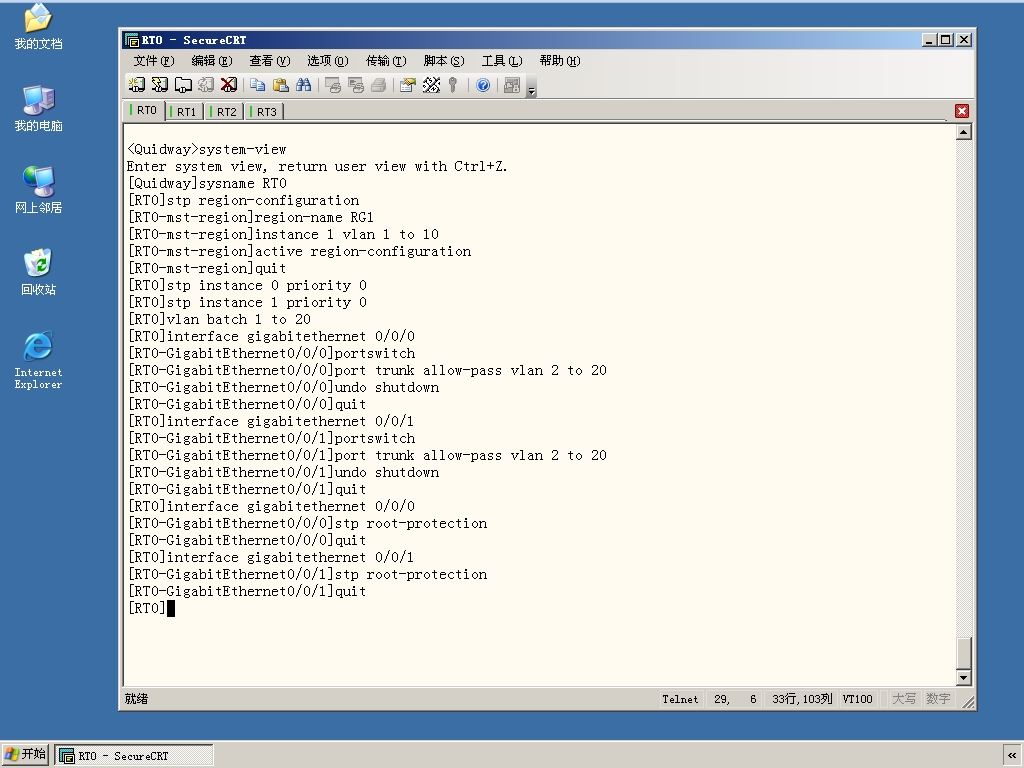Image resolution: width=1024 pixels, height=768 pixels.
Task: Click the 大写 caps lock indicator
Action: (904, 699)
